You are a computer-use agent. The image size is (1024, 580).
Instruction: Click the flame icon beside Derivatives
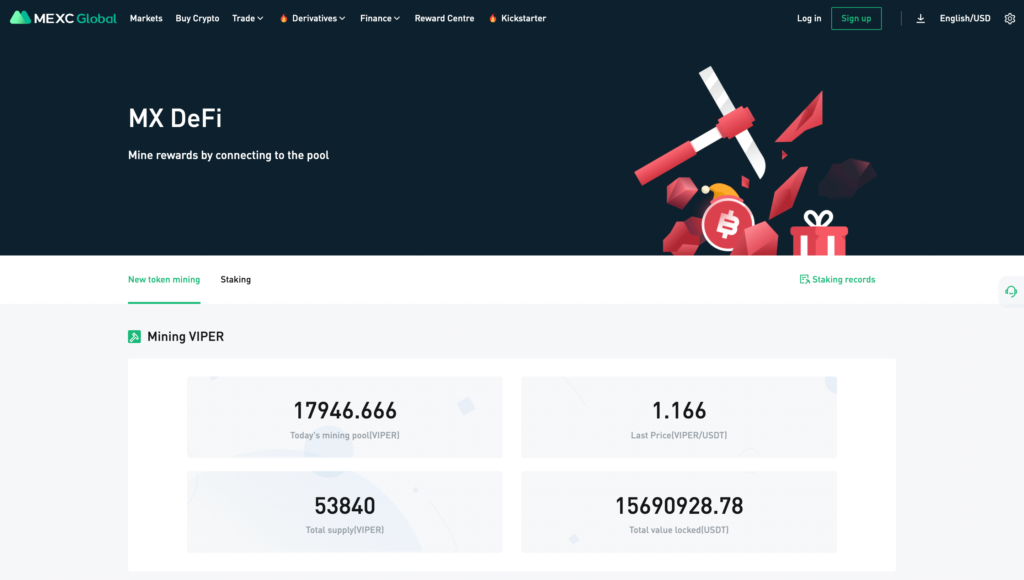tap(284, 18)
